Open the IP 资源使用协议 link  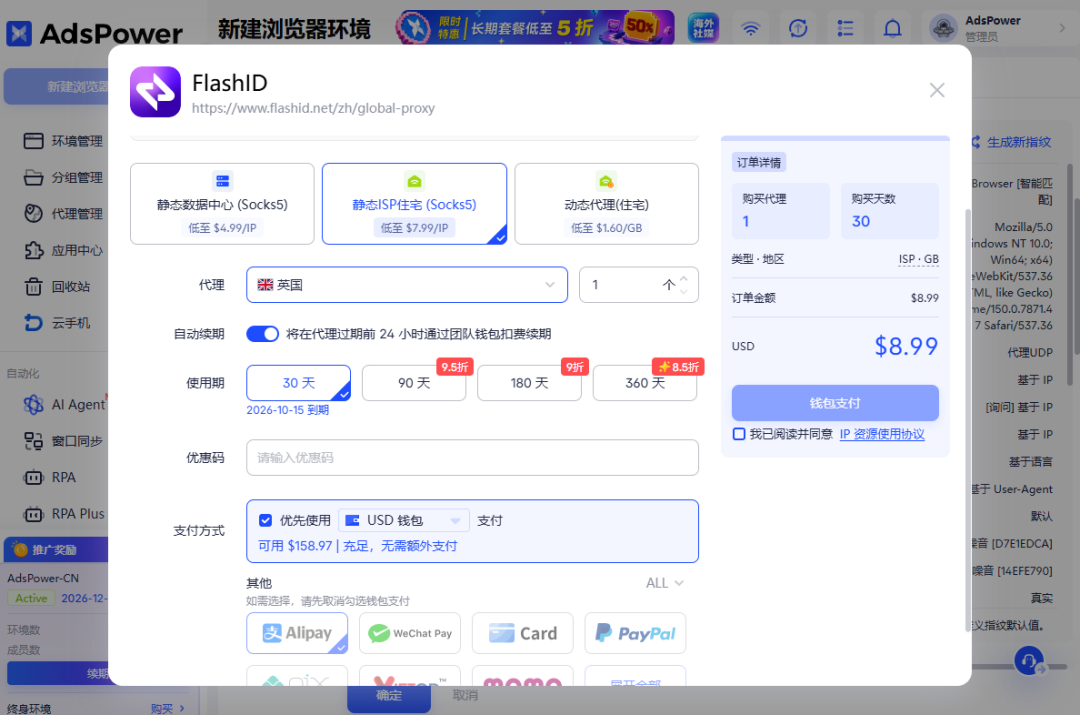tap(882, 434)
